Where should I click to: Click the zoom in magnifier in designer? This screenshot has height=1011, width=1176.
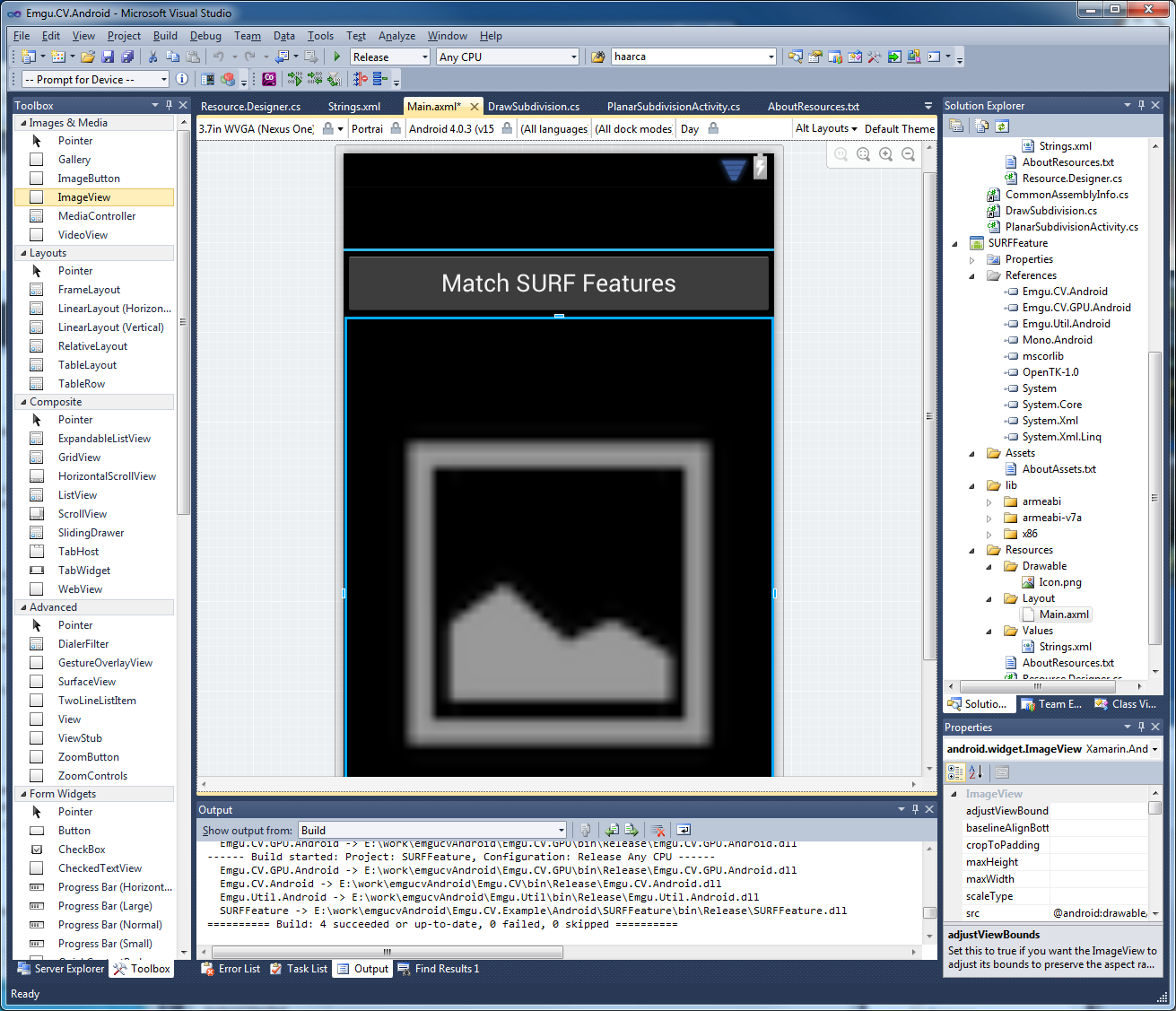885,154
